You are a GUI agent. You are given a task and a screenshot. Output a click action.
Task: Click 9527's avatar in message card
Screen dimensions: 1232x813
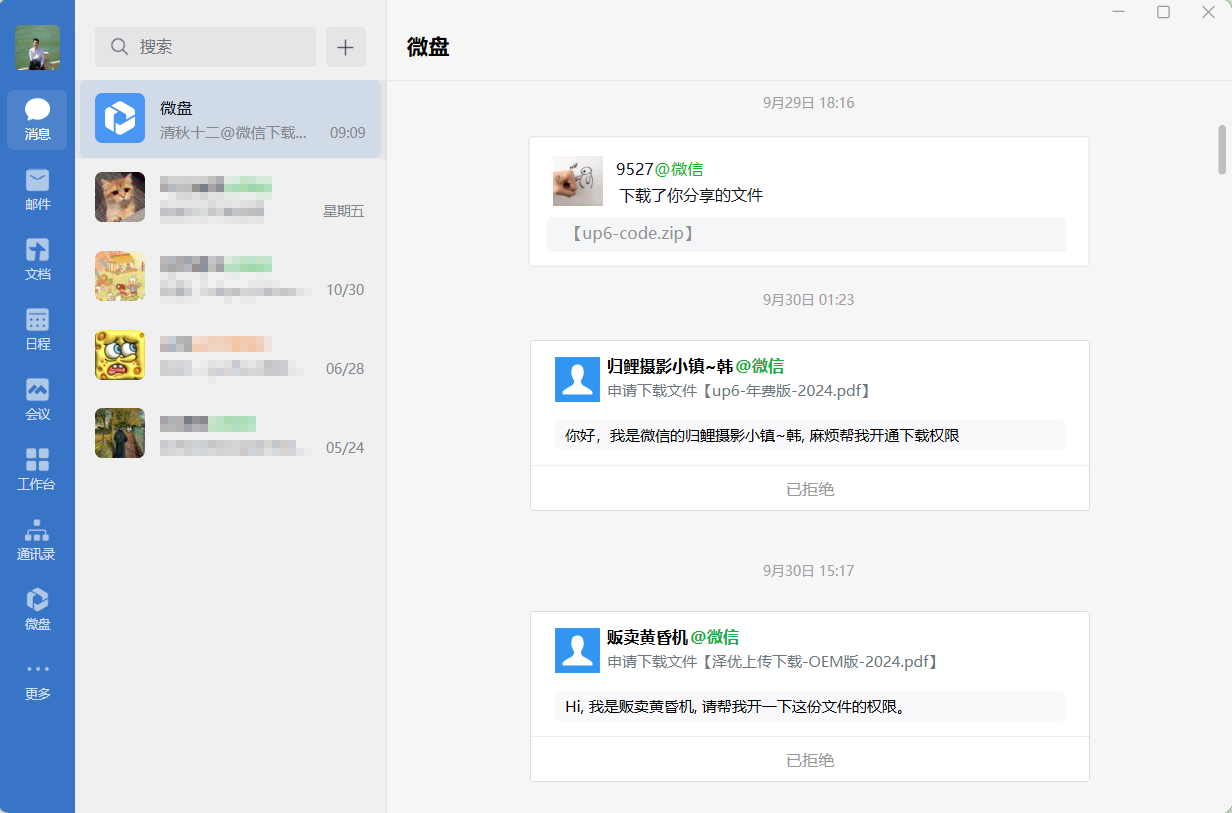pyautogui.click(x=578, y=181)
